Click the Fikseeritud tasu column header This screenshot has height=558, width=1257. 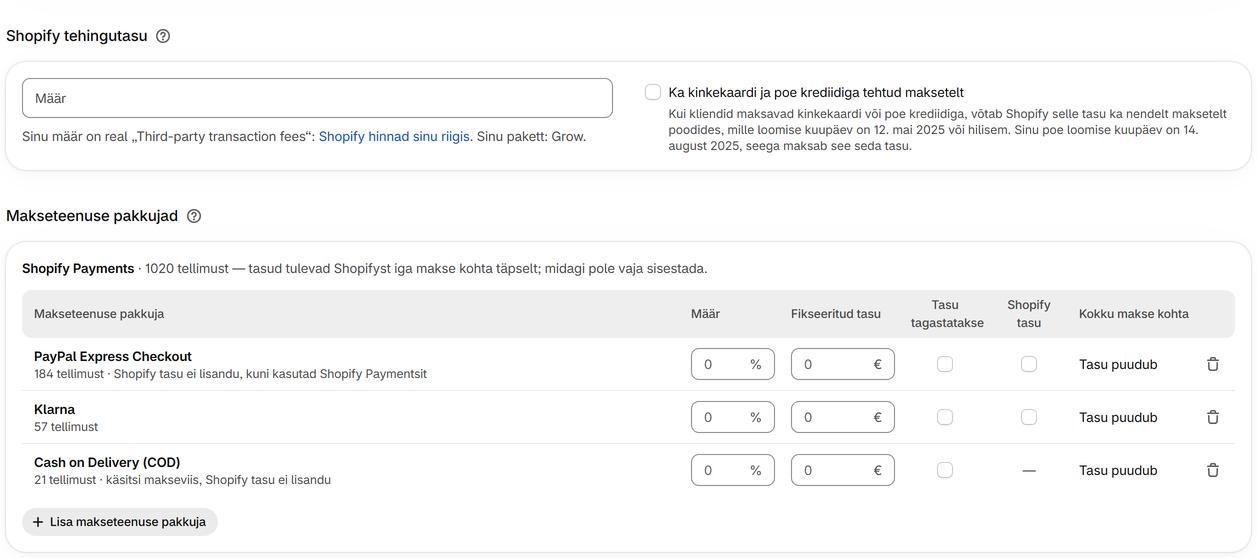[836, 314]
